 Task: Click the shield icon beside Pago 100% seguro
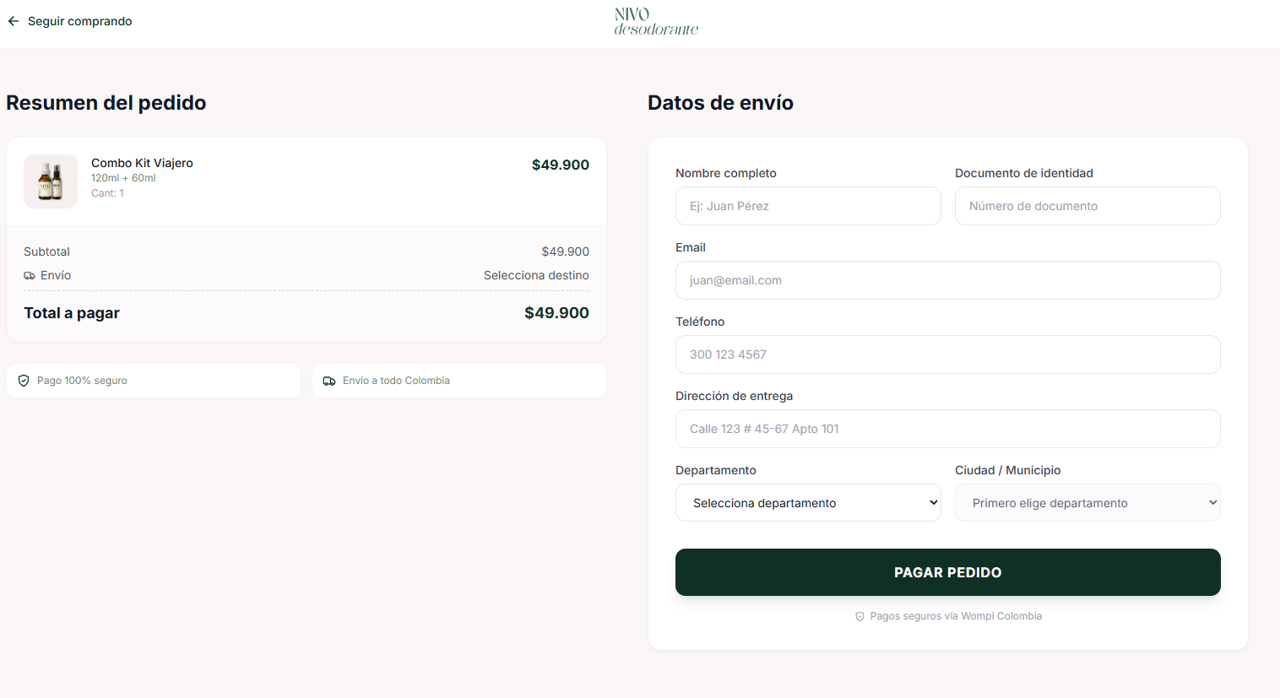click(x=23, y=380)
